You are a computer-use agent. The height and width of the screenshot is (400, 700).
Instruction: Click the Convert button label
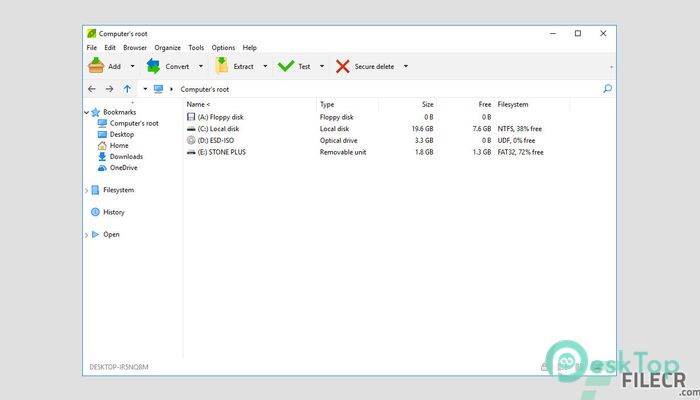tap(177, 67)
